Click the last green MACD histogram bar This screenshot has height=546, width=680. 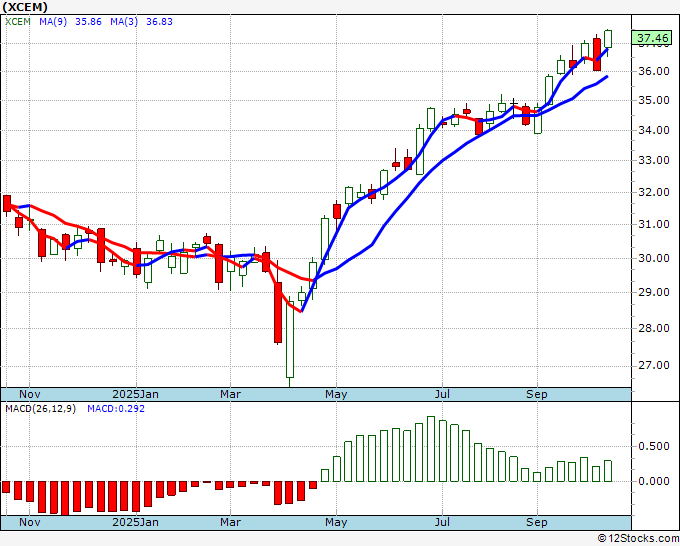pos(608,471)
